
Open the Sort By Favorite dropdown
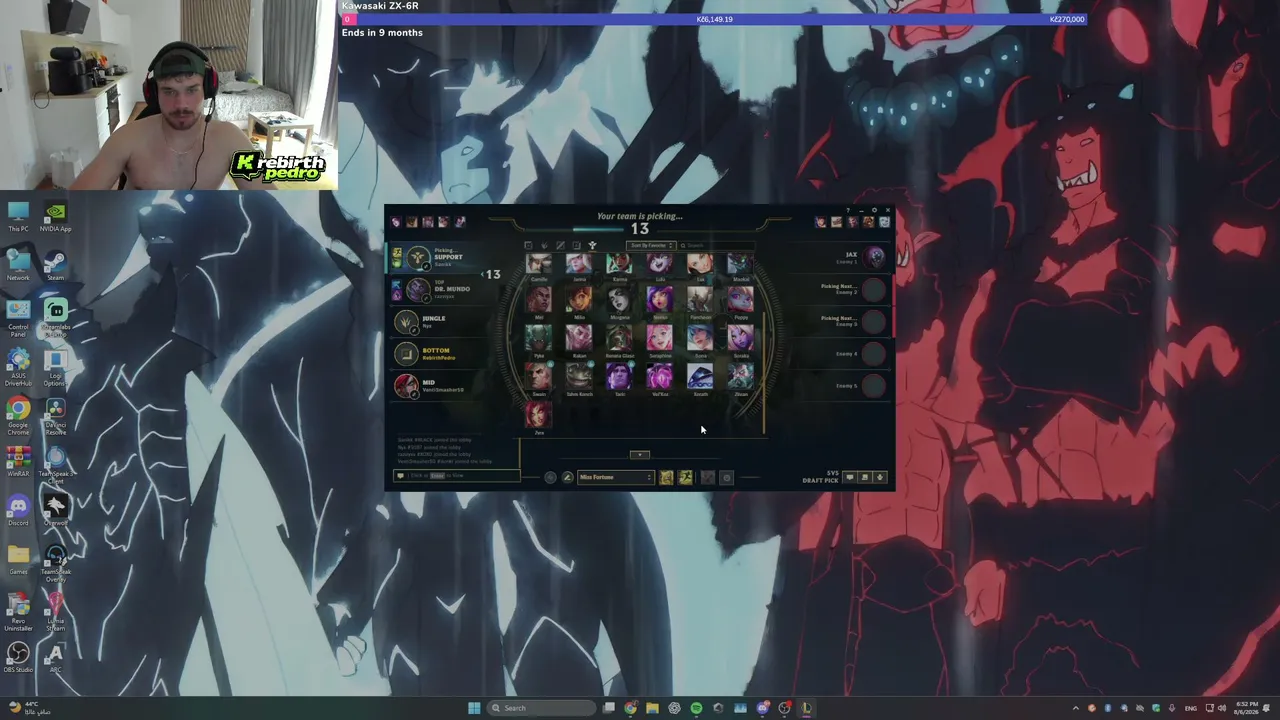click(651, 245)
